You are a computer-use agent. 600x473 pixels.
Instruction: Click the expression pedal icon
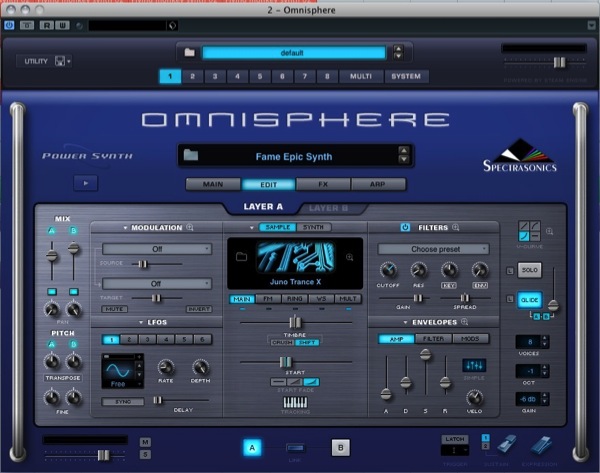click(x=541, y=445)
